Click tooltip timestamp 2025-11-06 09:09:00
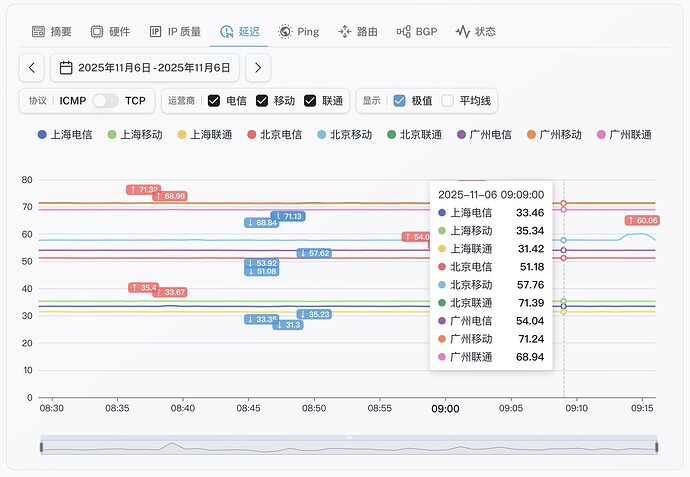Image resolution: width=690 pixels, height=477 pixels. tap(491, 194)
